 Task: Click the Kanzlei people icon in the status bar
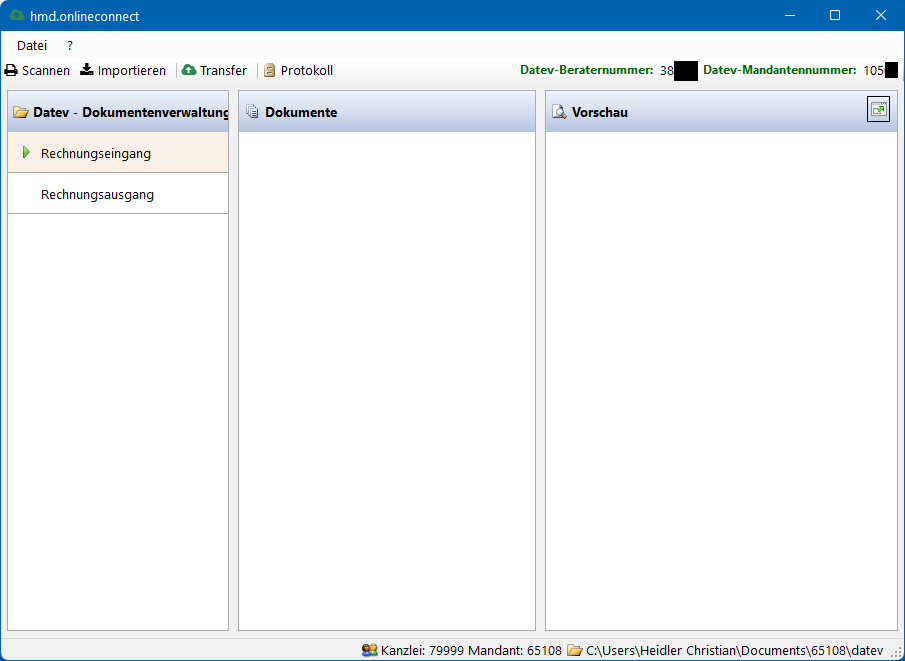(369, 650)
